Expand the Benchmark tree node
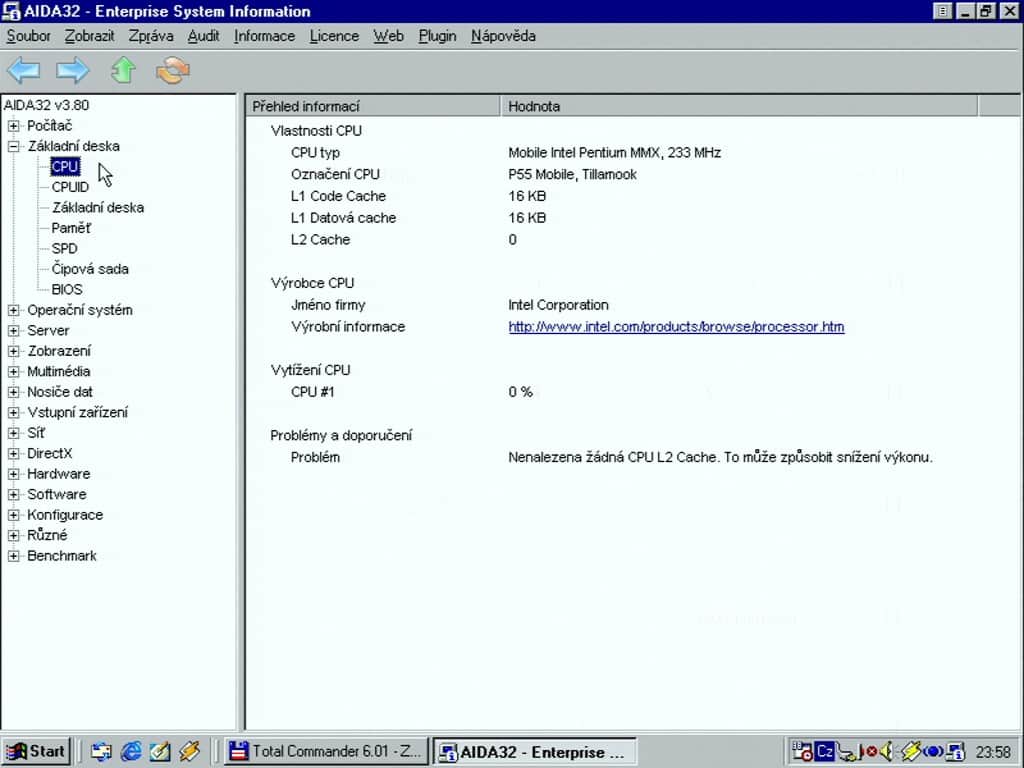1024x768 pixels. pos(13,556)
